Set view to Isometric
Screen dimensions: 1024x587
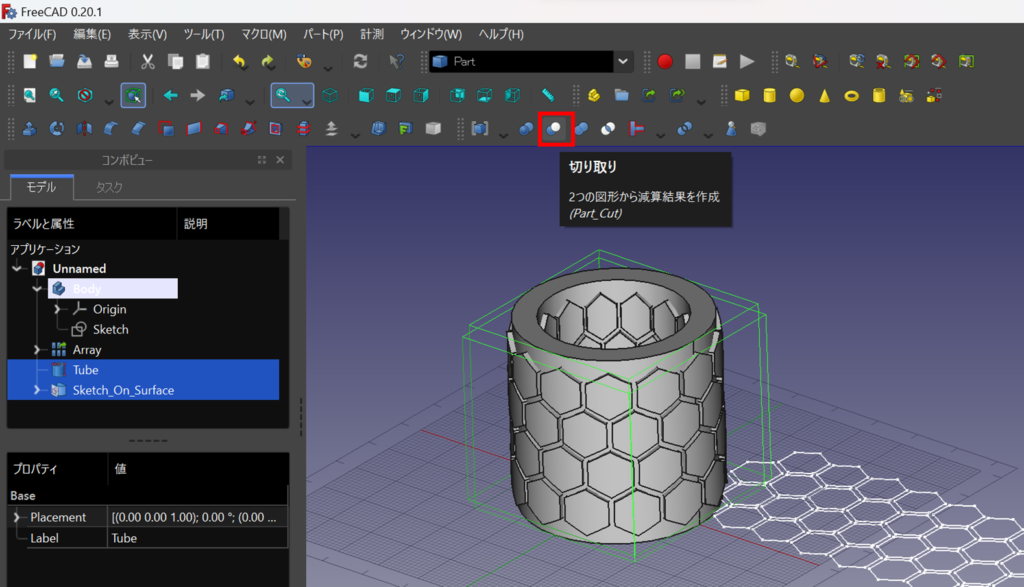coord(330,95)
